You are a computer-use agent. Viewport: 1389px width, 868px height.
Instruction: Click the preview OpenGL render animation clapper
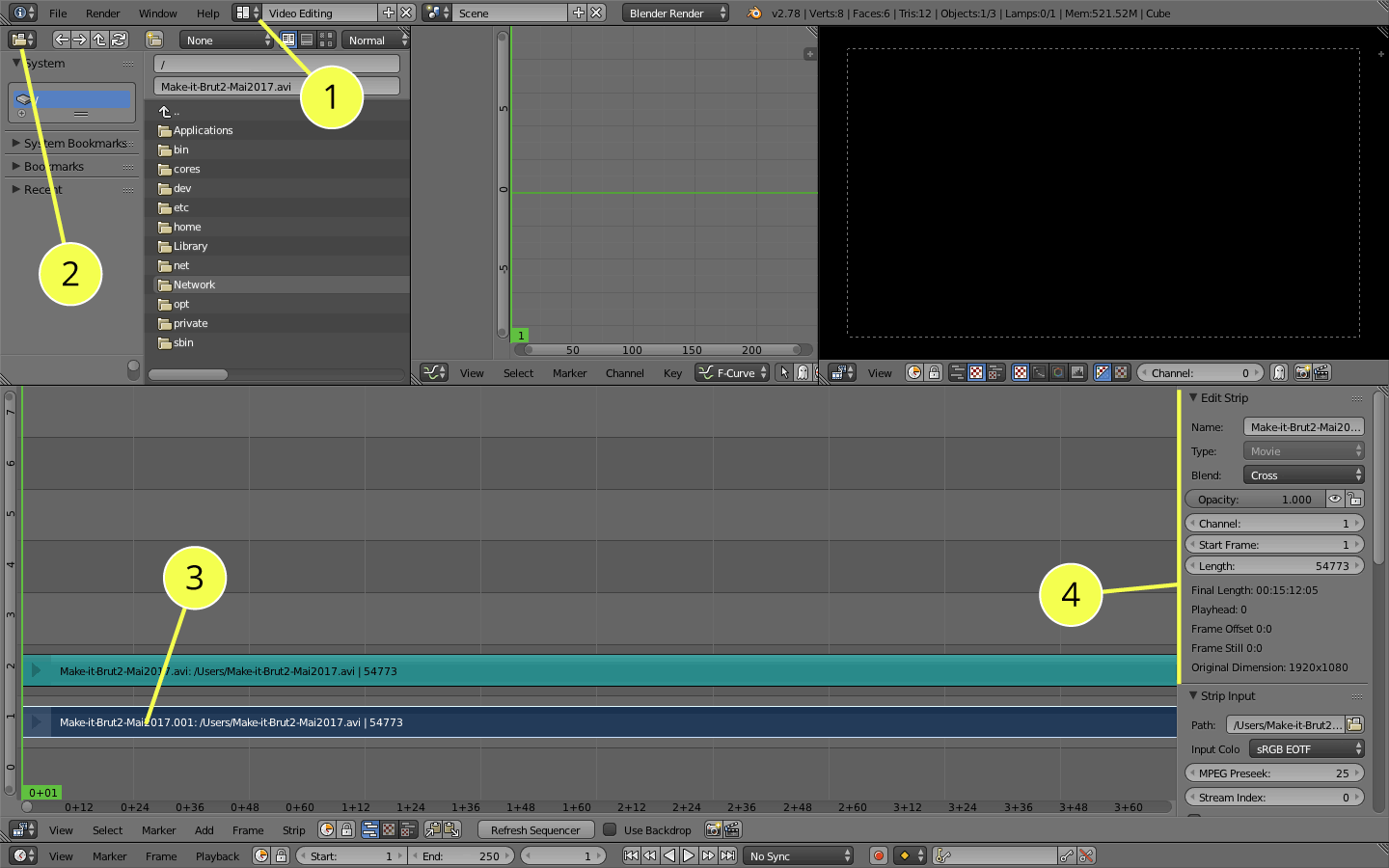coord(1321,372)
